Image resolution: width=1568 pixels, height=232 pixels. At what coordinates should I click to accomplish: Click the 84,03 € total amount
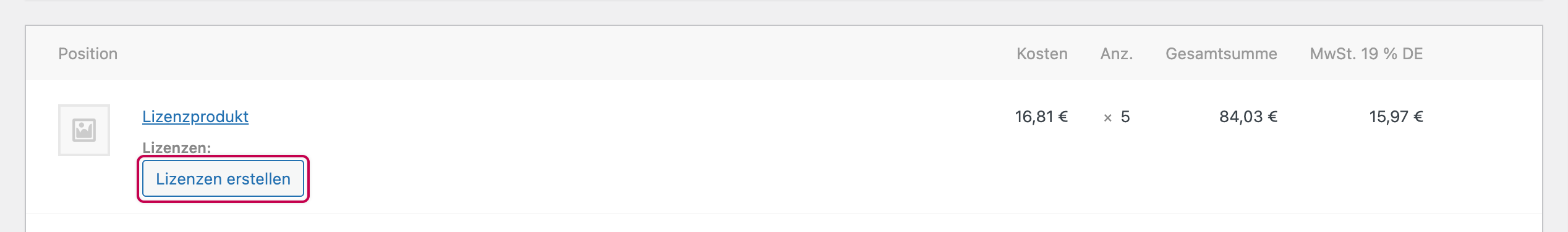(x=1248, y=117)
